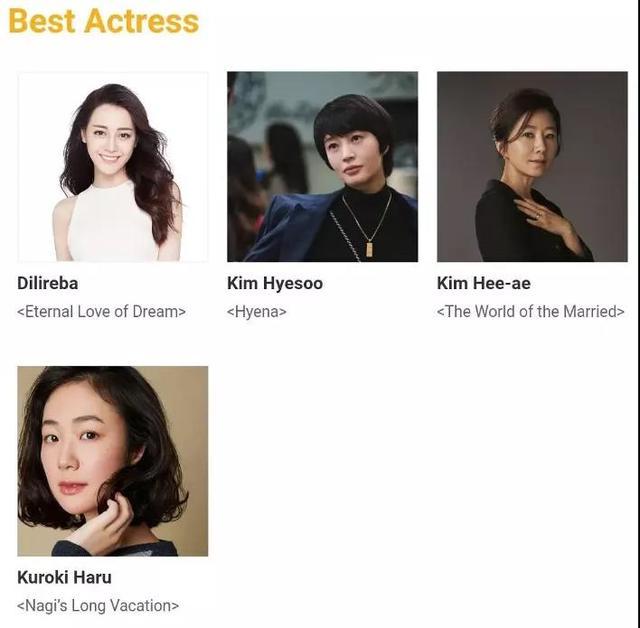Image resolution: width=640 pixels, height=628 pixels.
Task: Select Kim Hee-ae's portrait image
Action: click(532, 166)
